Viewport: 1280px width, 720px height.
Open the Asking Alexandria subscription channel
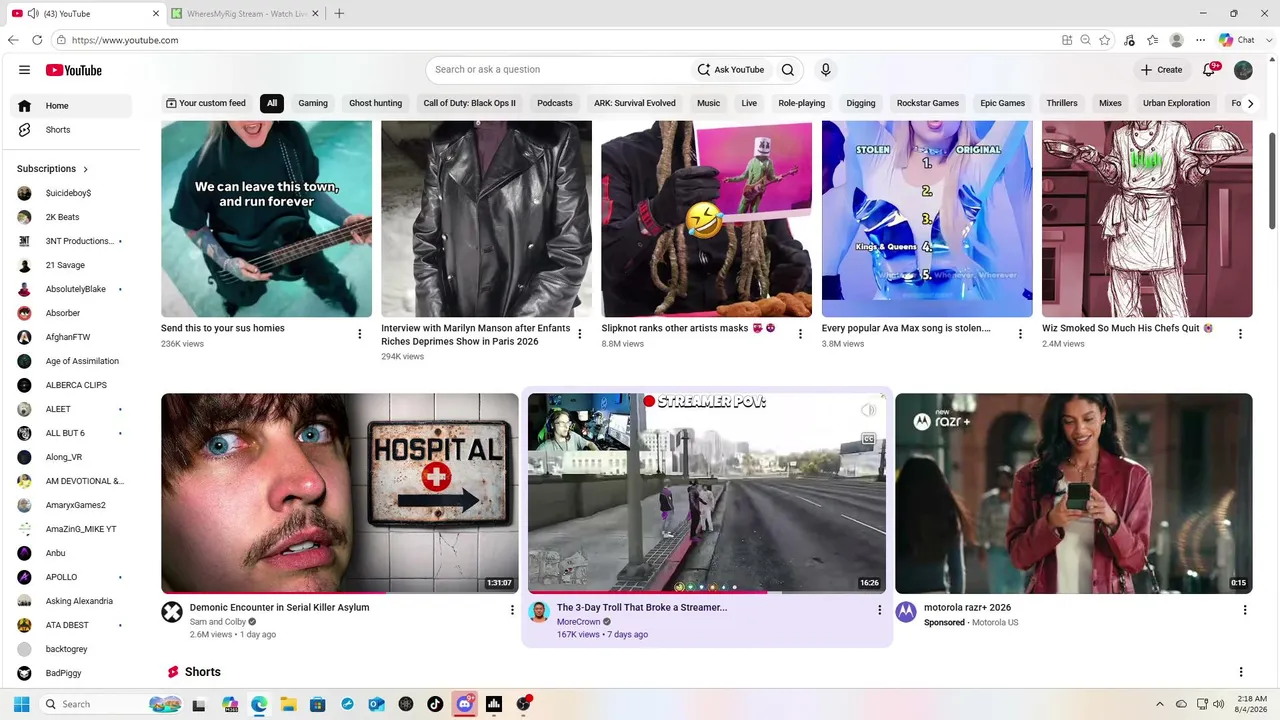(71, 601)
